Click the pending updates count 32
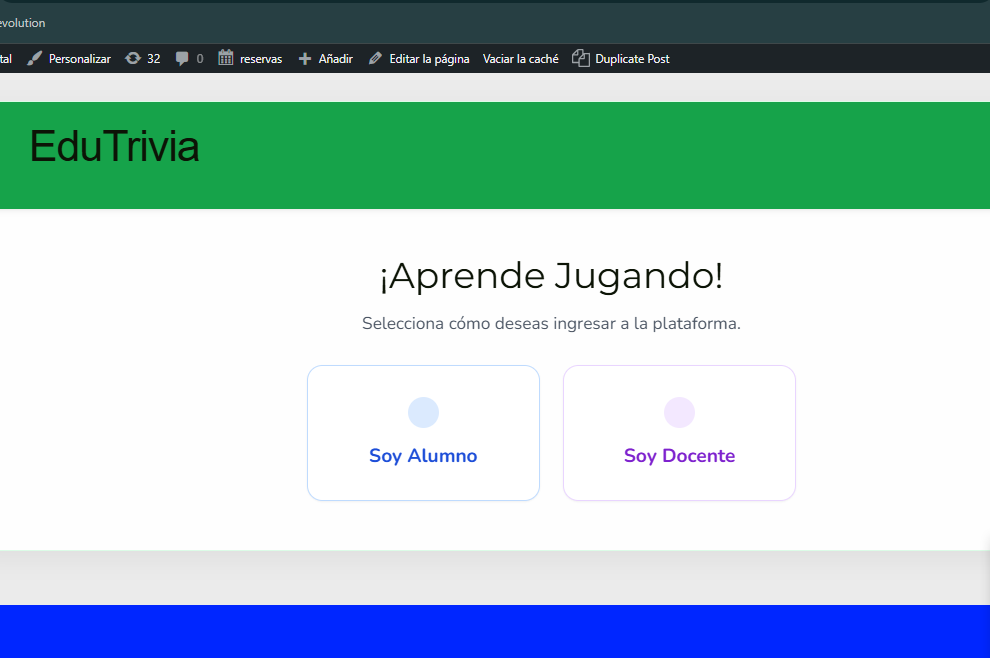Image resolution: width=990 pixels, height=658 pixels. click(153, 59)
